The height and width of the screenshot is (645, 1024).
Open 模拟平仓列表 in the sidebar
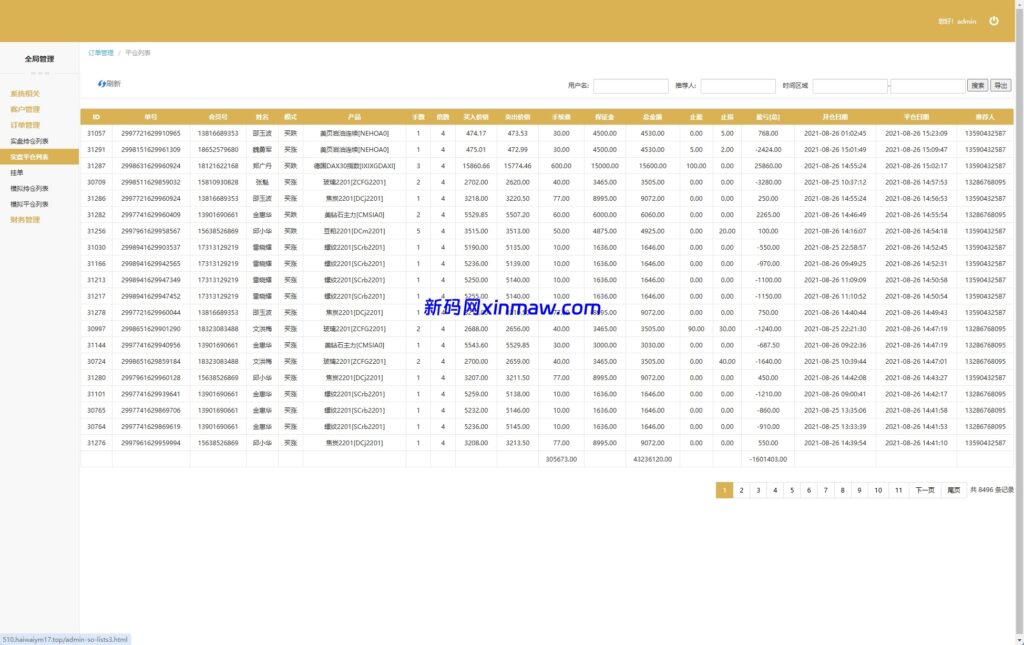click(x=29, y=203)
